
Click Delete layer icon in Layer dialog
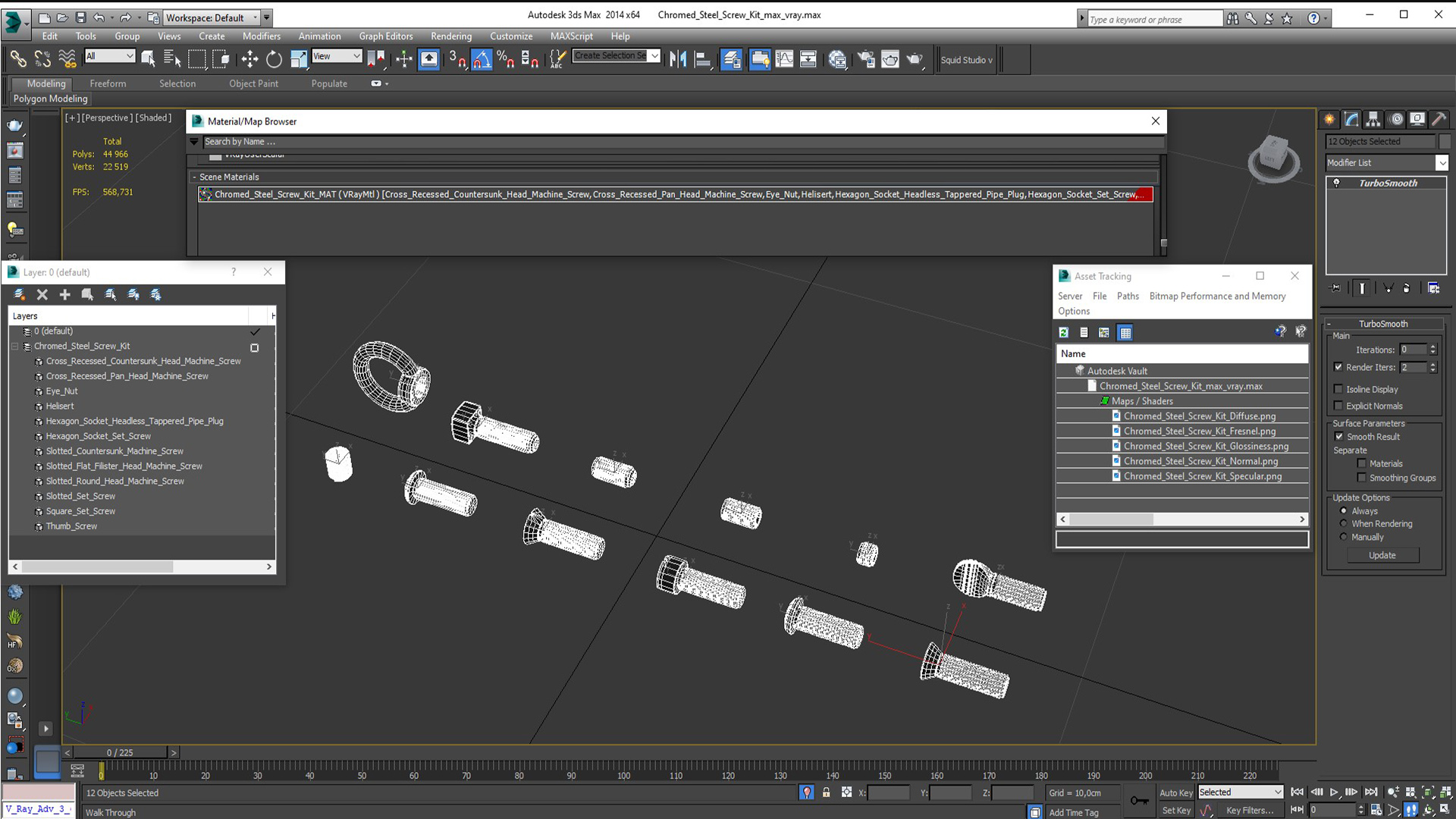(42, 294)
